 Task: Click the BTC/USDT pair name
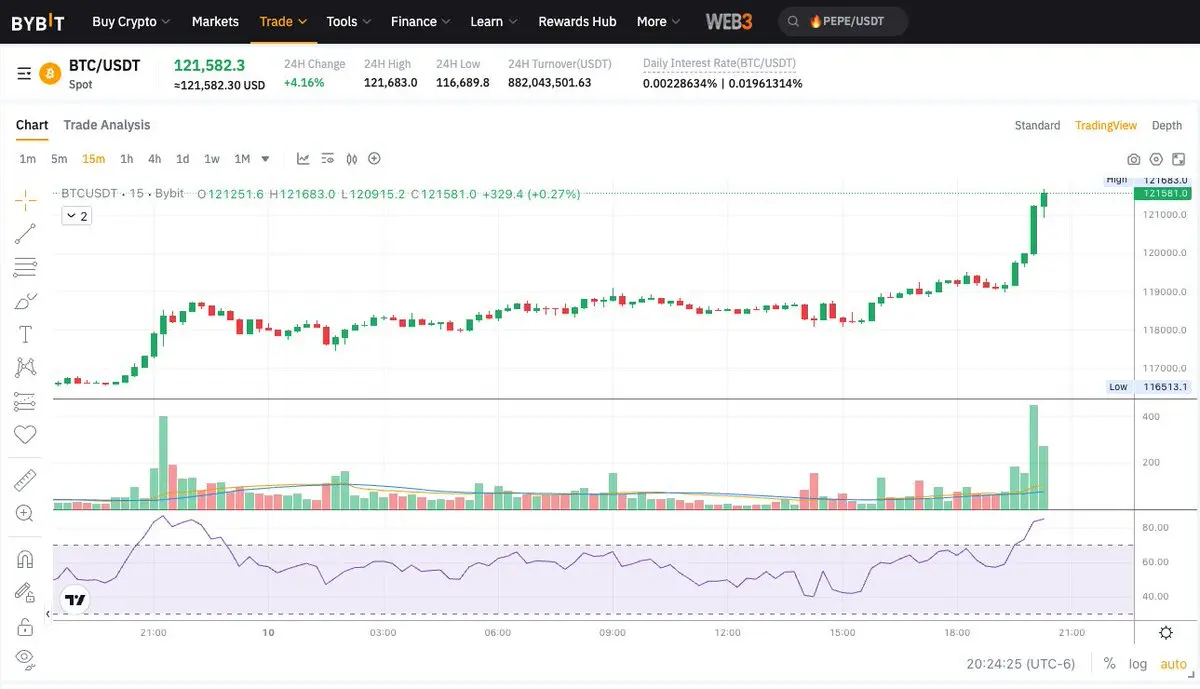click(104, 66)
